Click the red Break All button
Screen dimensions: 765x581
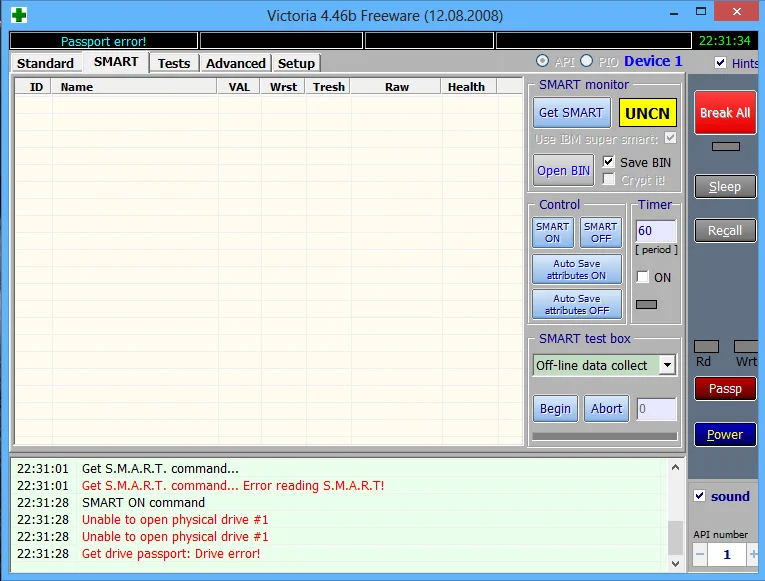pos(725,113)
